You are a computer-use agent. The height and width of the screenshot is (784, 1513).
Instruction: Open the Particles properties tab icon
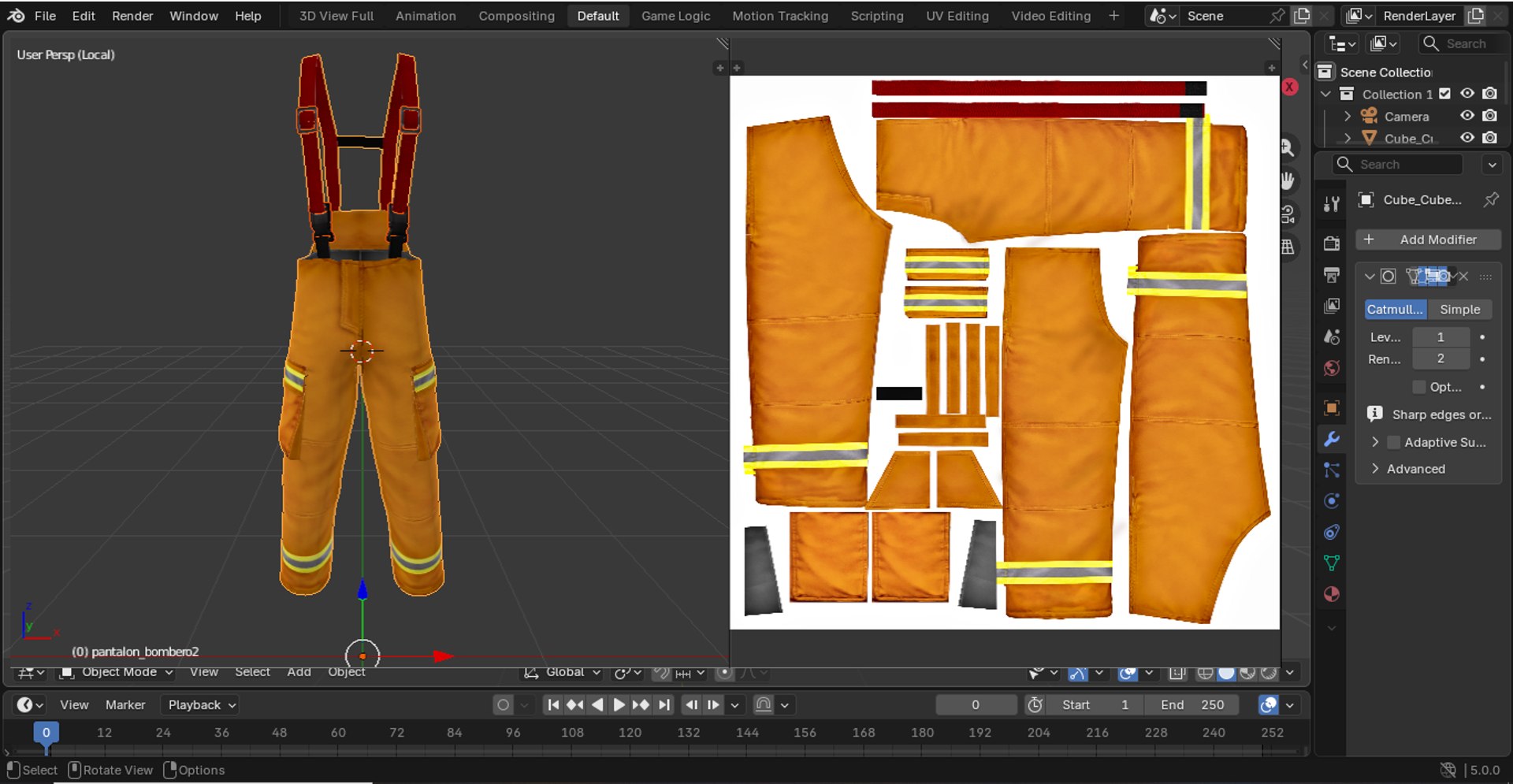[x=1332, y=470]
